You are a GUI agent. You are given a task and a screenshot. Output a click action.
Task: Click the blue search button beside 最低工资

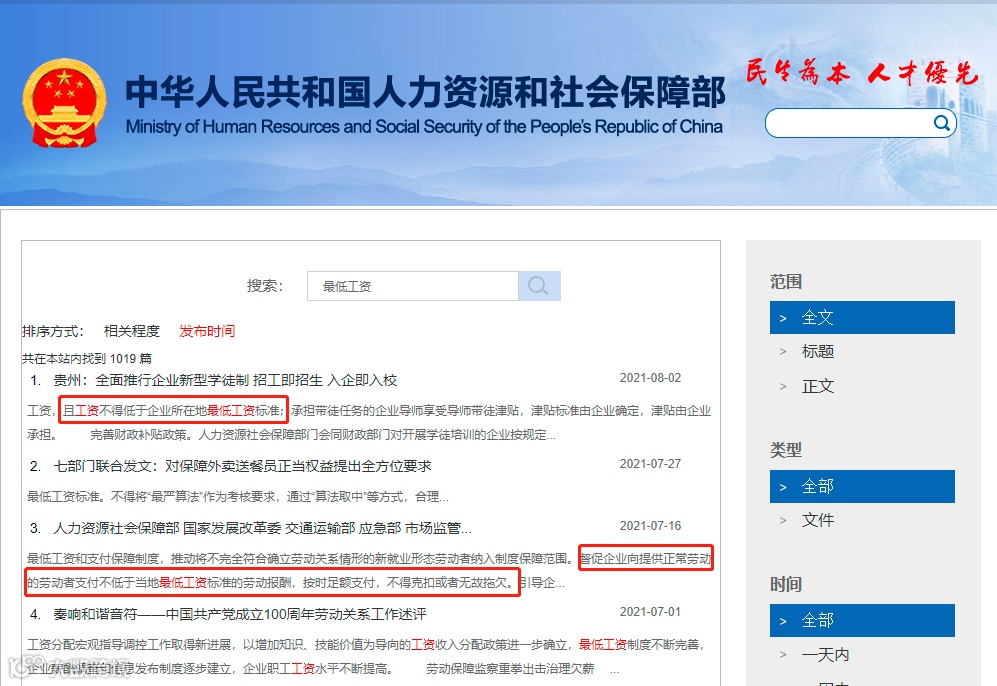[539, 286]
